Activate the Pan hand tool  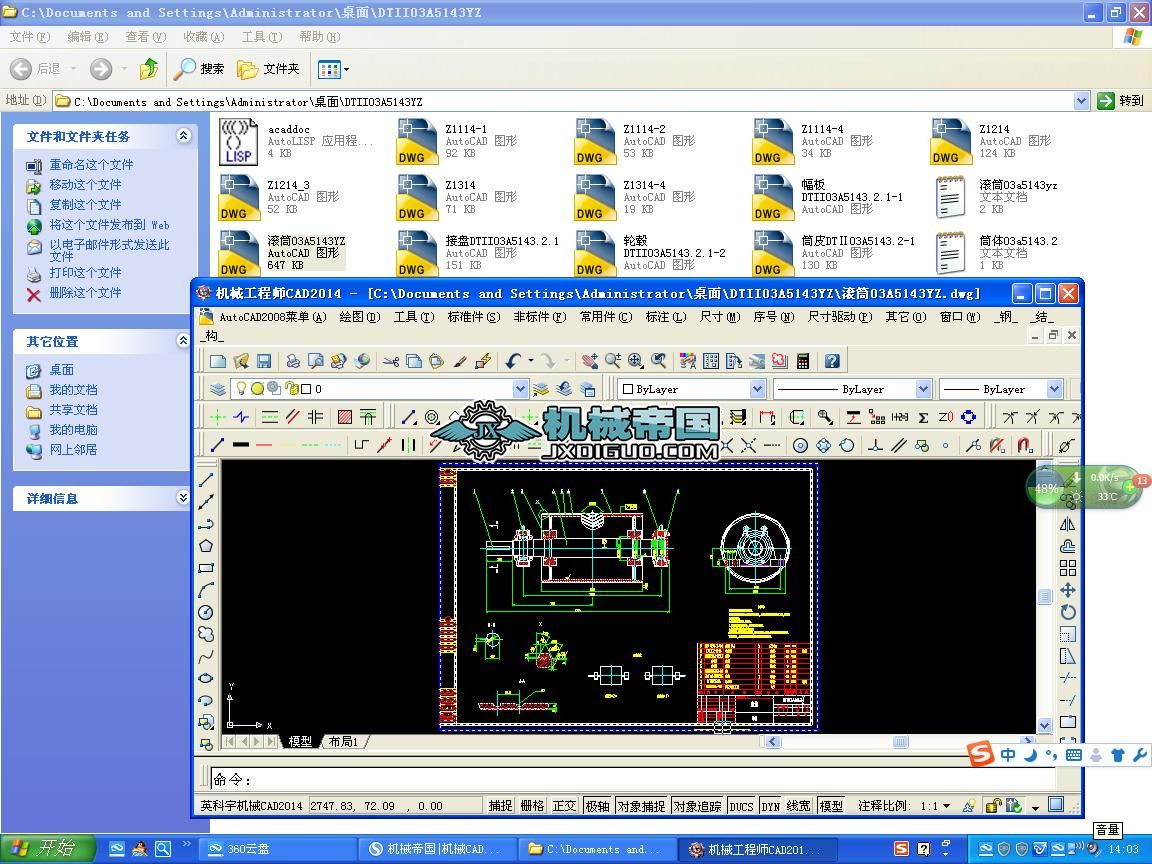pos(589,361)
